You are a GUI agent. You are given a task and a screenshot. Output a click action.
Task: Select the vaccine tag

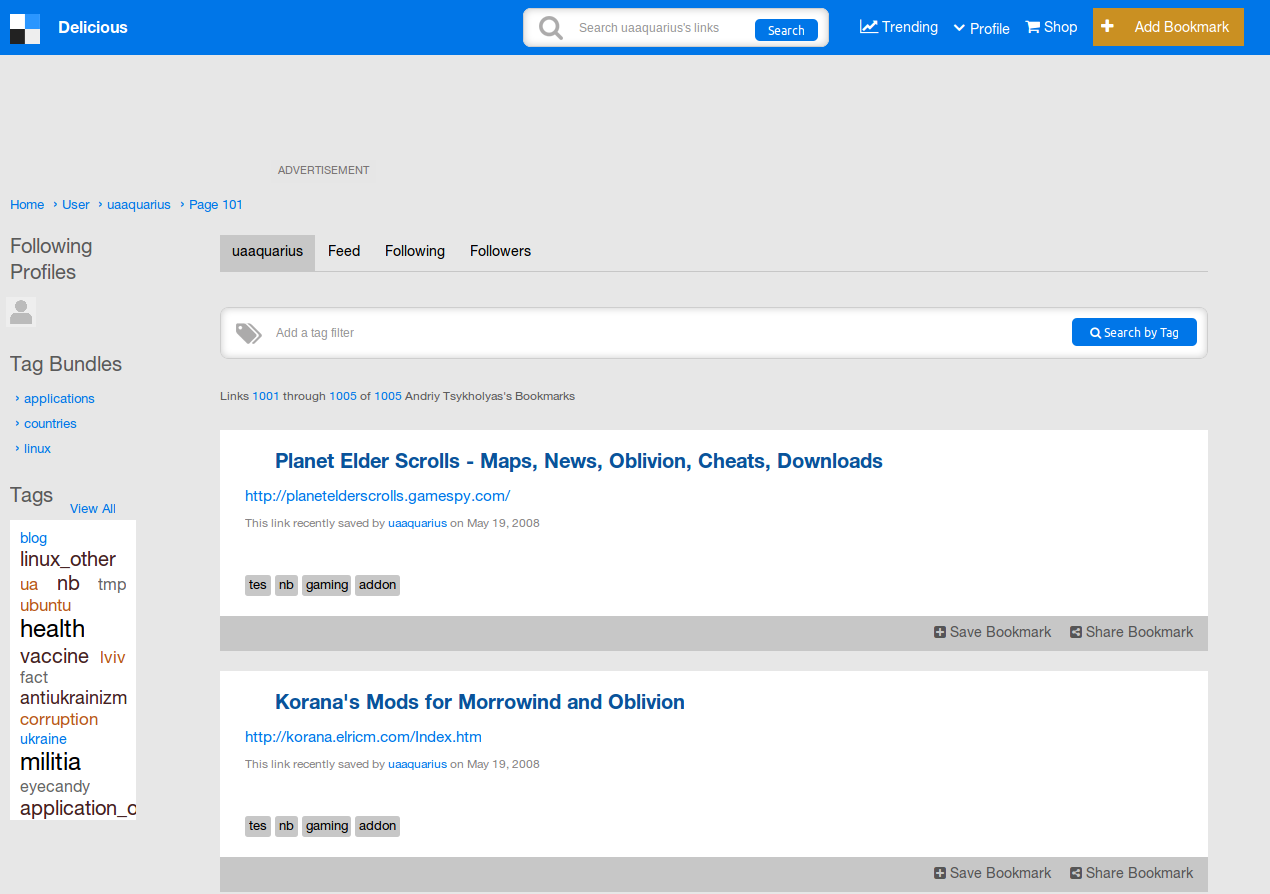(54, 656)
